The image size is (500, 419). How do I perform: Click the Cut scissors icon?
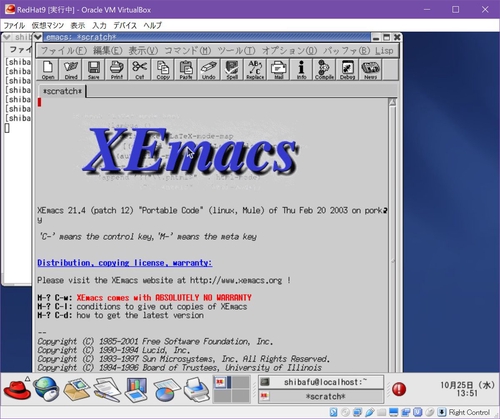pyautogui.click(x=140, y=69)
